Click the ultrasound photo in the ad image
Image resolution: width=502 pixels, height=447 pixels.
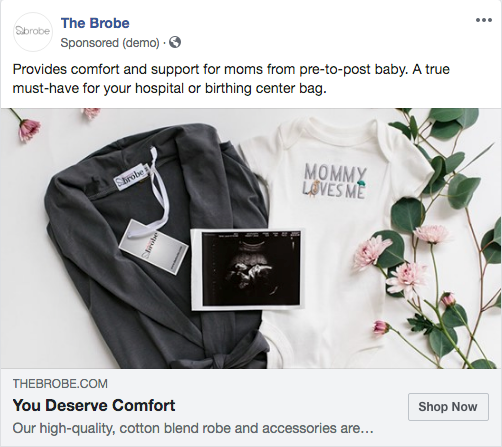[248, 269]
